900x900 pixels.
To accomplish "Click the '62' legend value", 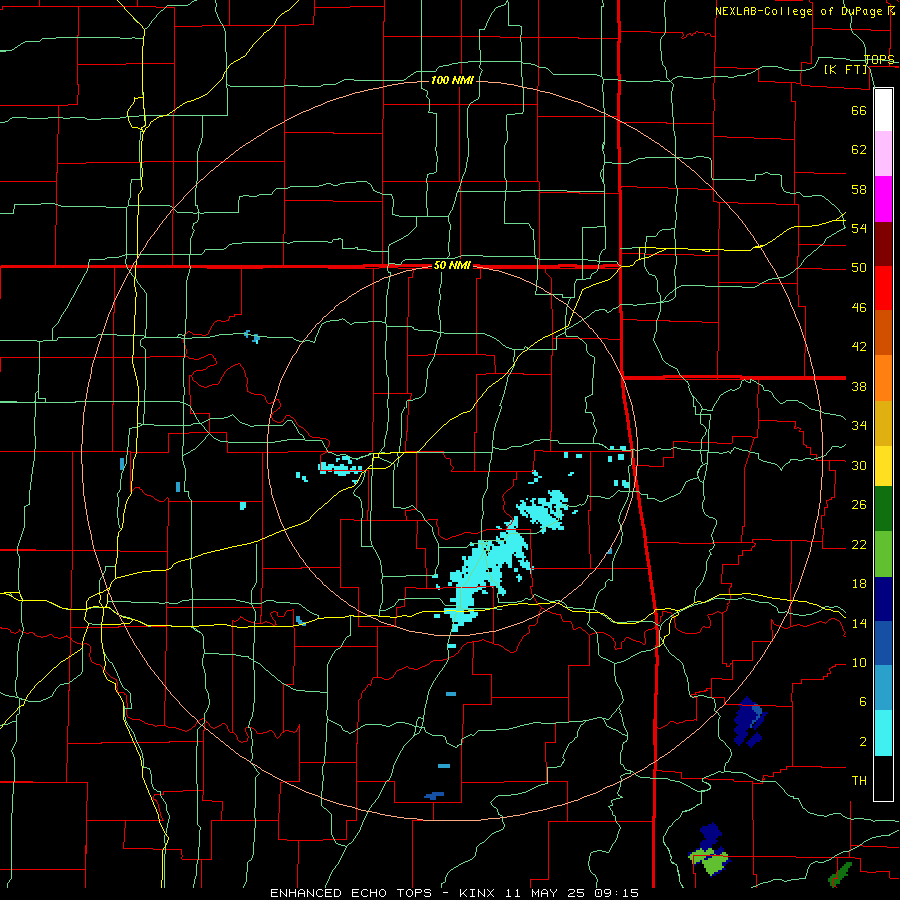I will [x=859, y=150].
